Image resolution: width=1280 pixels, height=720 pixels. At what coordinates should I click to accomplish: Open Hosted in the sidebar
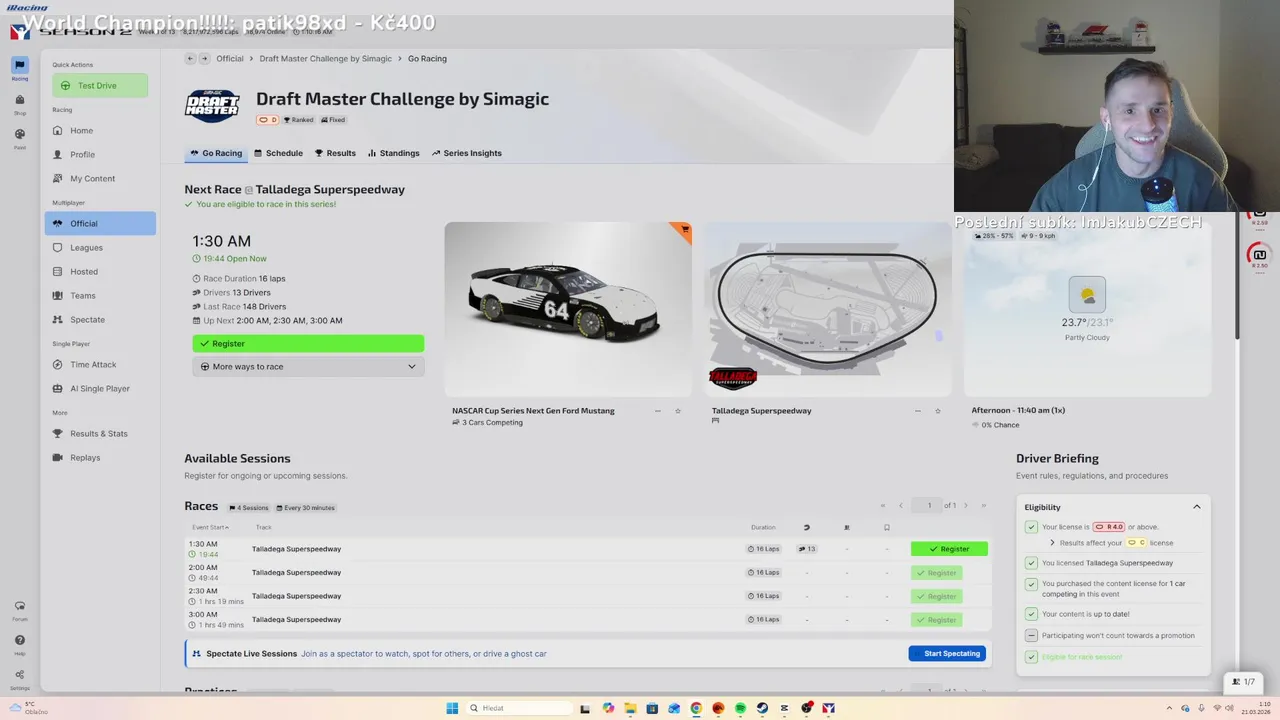(100, 271)
